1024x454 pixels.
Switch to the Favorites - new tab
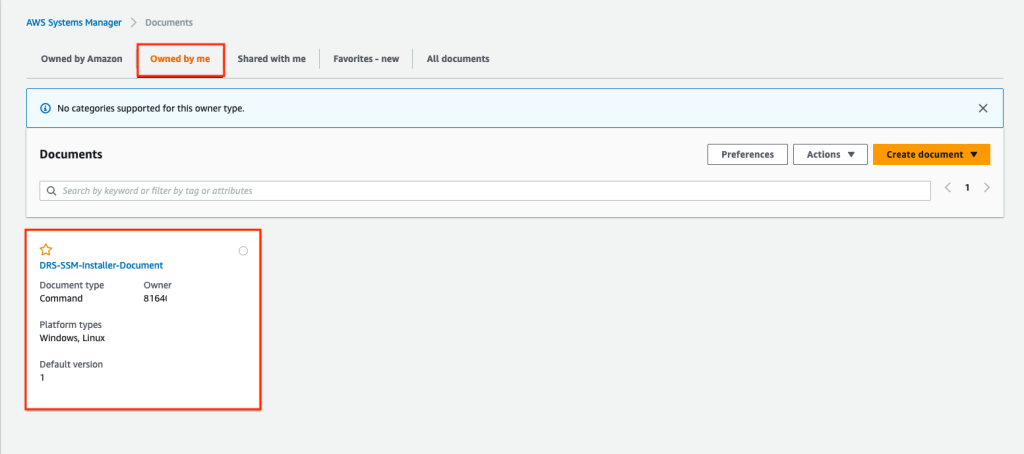[x=366, y=59]
